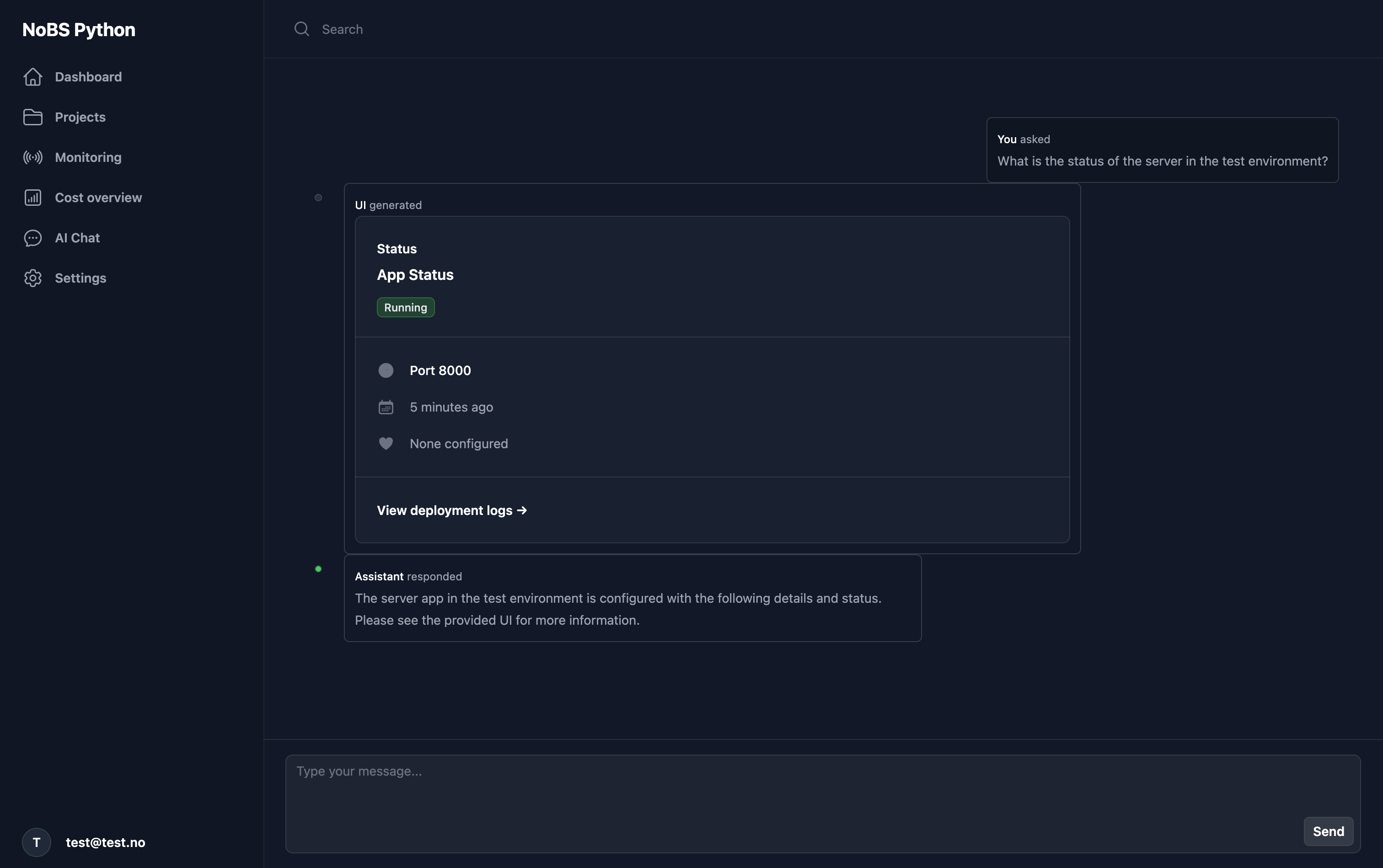This screenshot has width=1383, height=868.
Task: Click the Running status badge
Action: [x=405, y=307]
